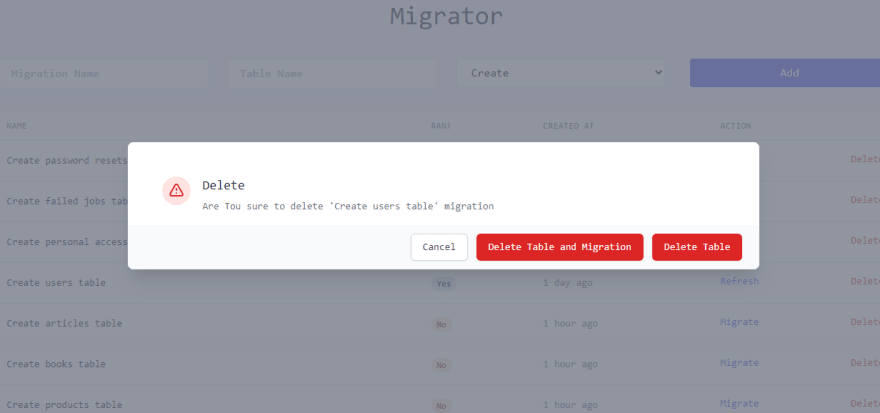
Task: Click the Delete heading in the dialog
Action: [223, 185]
